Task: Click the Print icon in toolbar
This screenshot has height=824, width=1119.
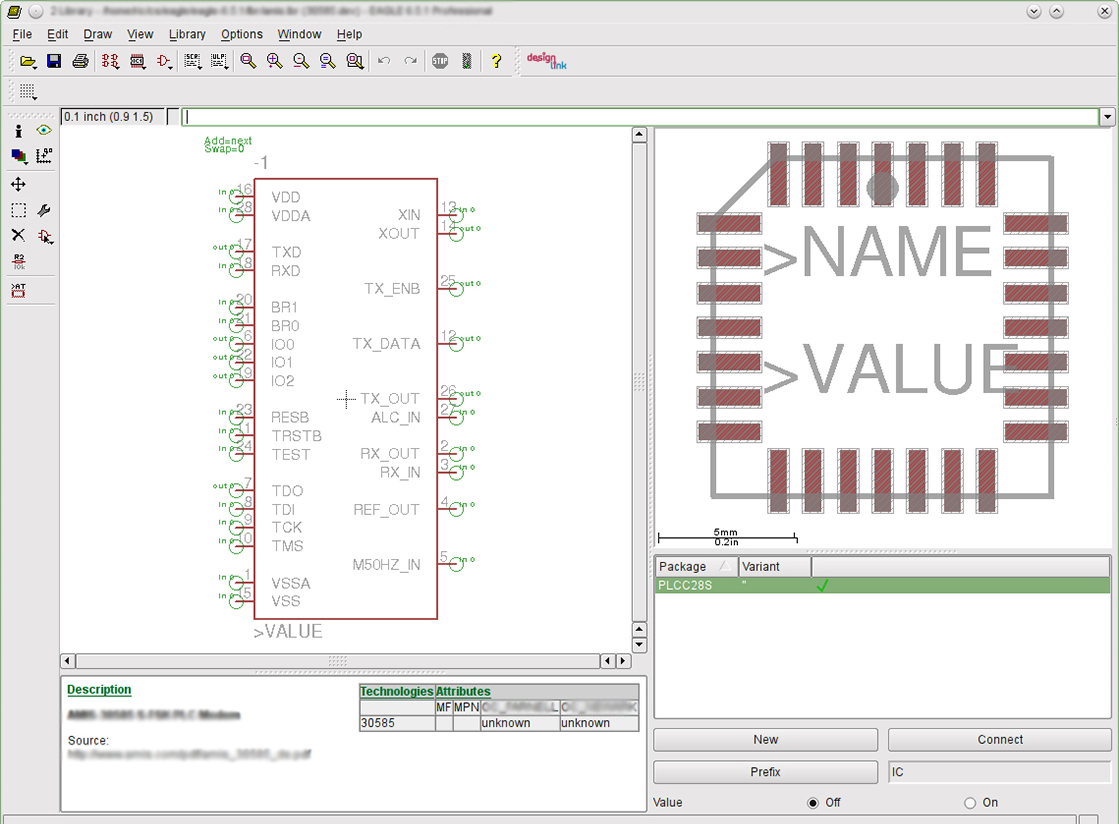Action: pyautogui.click(x=80, y=61)
